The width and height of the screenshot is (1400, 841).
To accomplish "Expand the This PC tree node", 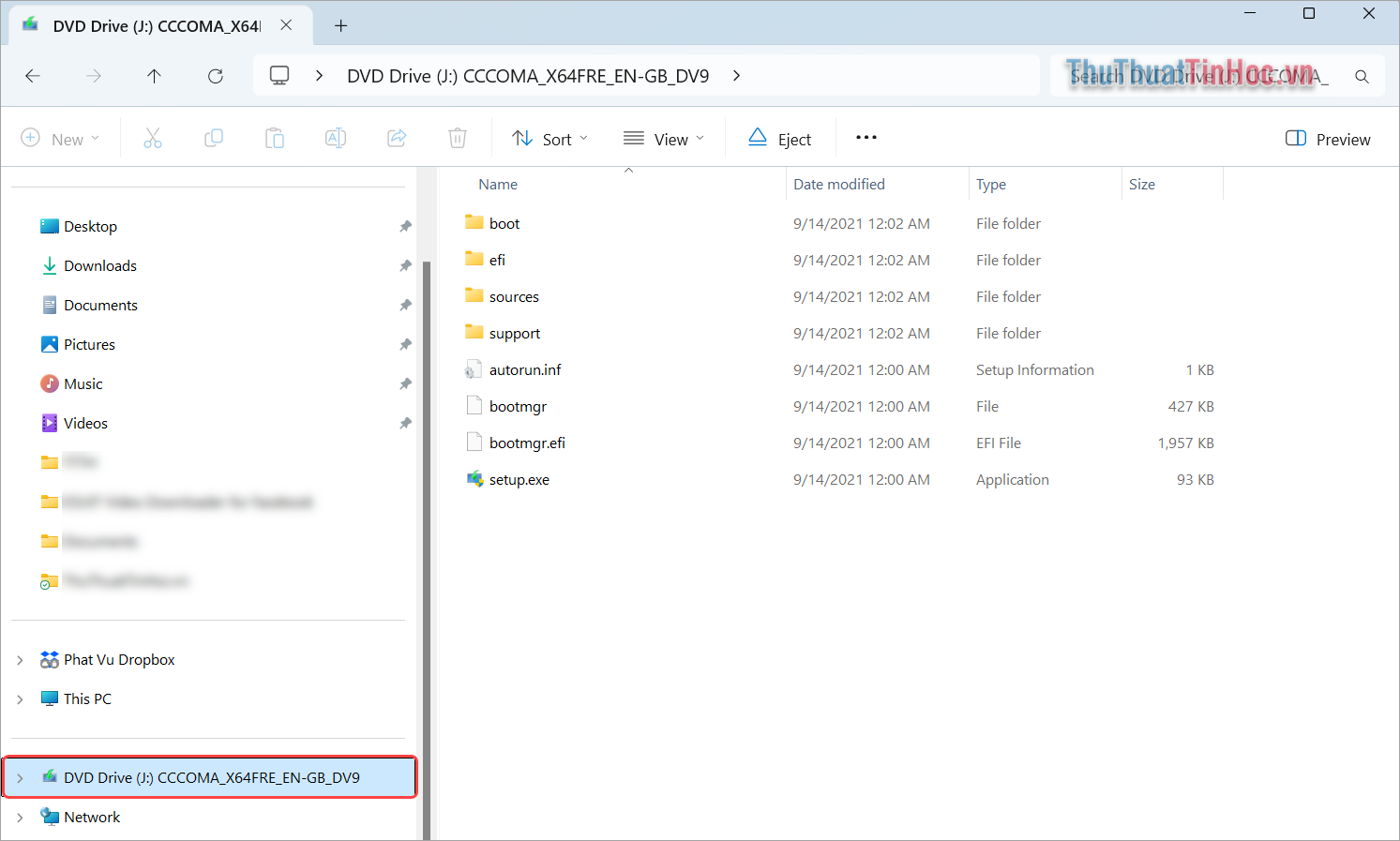I will coord(20,699).
